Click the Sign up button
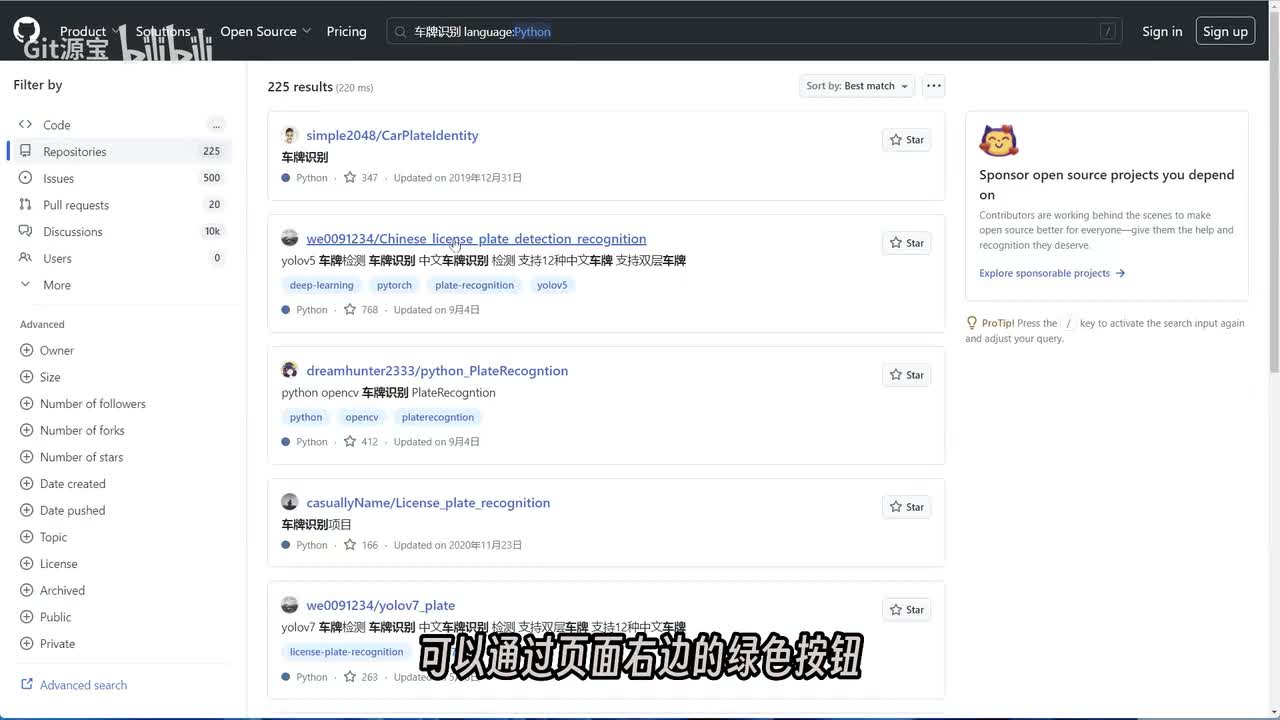The width and height of the screenshot is (1280, 720). pyautogui.click(x=1225, y=31)
